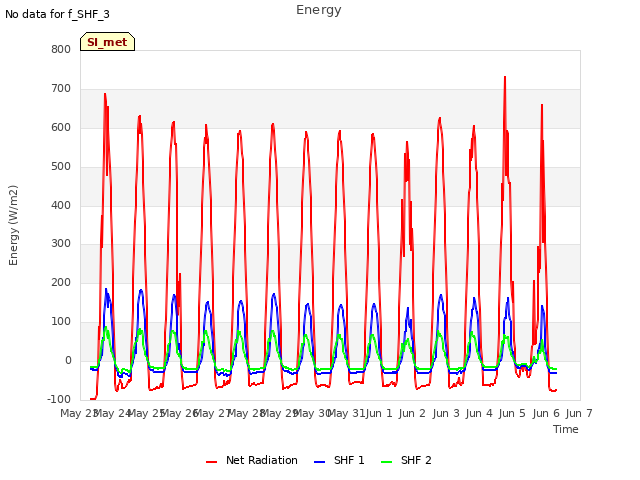
Task: Click the May 31 x-axis date label
Action: point(347,413)
